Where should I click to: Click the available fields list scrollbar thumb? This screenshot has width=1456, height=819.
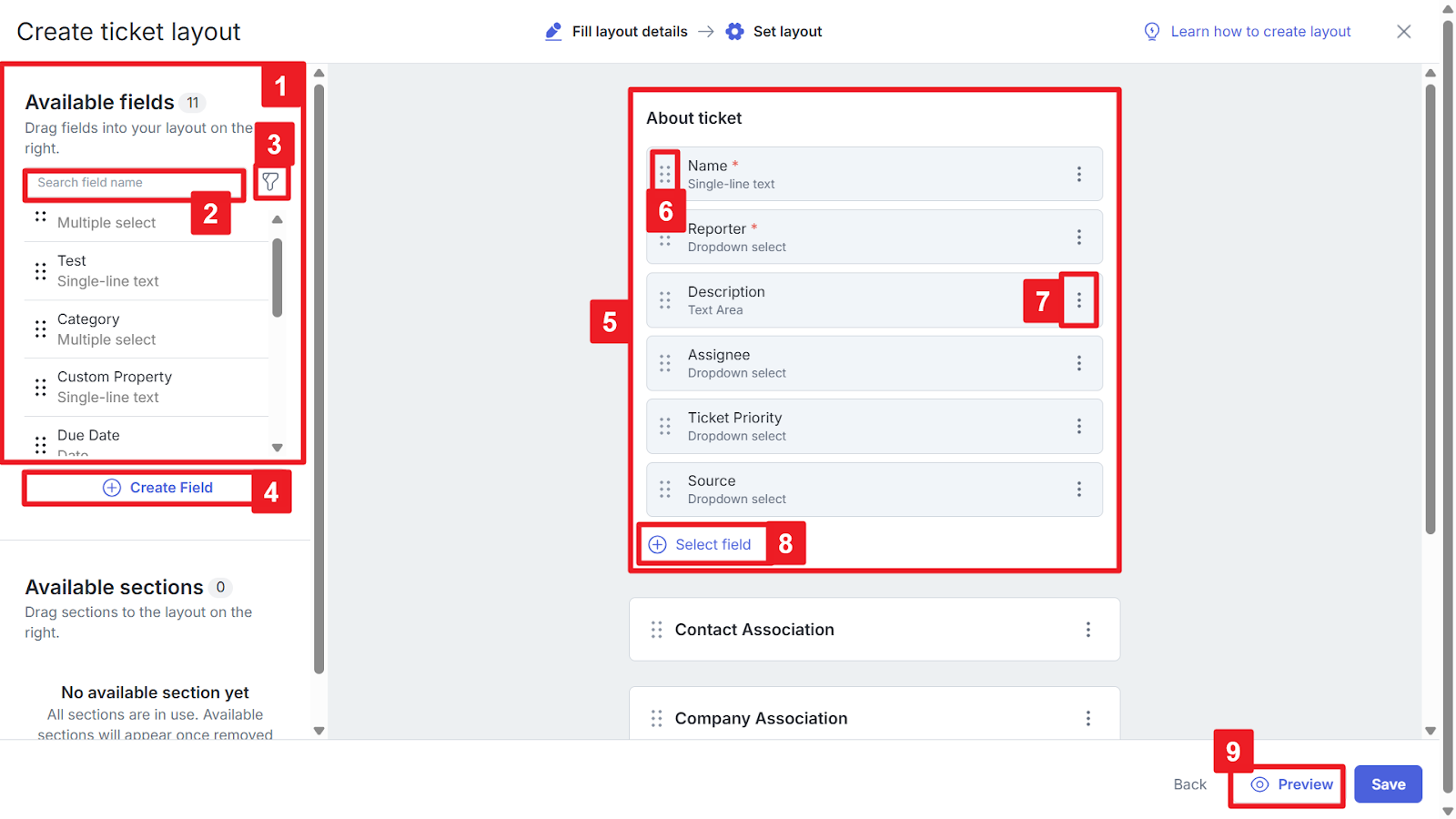click(x=278, y=278)
